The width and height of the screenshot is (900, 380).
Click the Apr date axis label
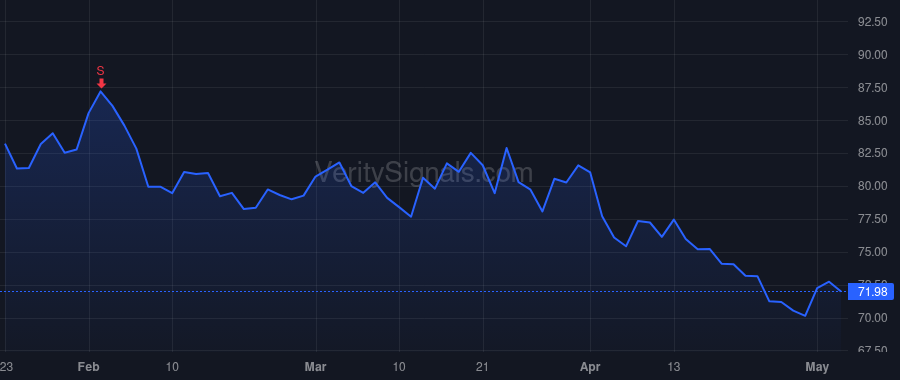click(591, 366)
